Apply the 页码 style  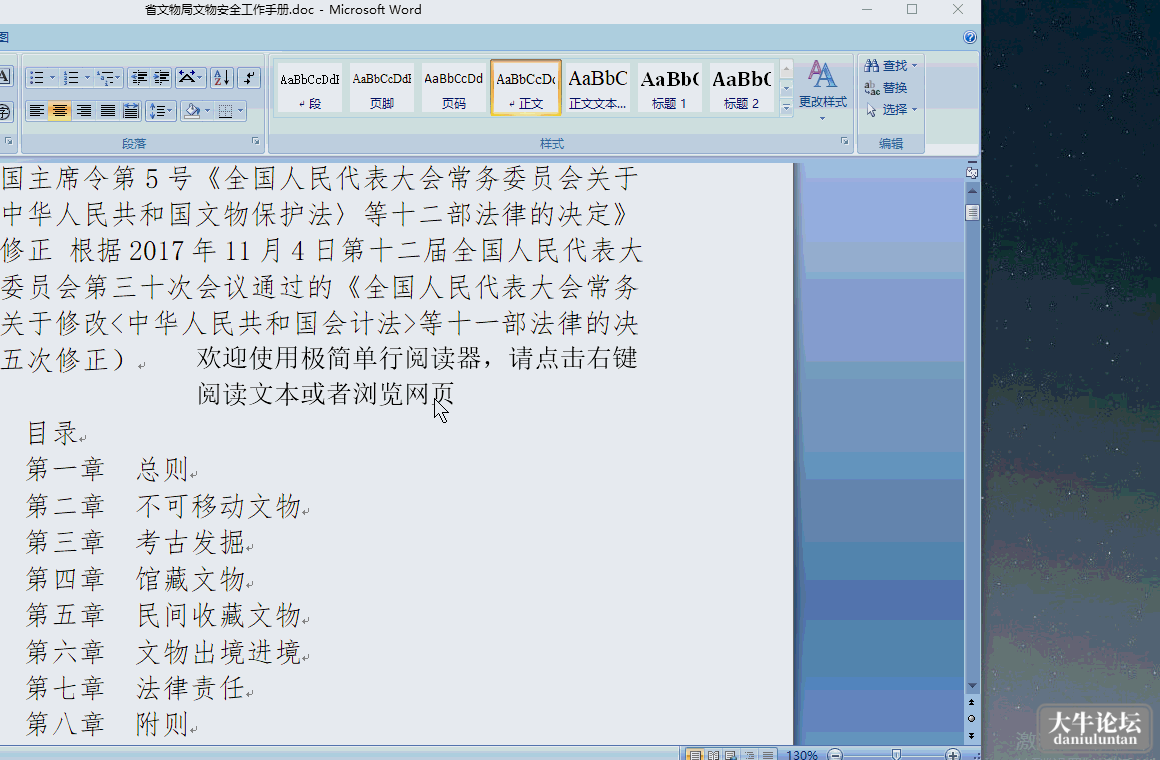tap(453, 88)
